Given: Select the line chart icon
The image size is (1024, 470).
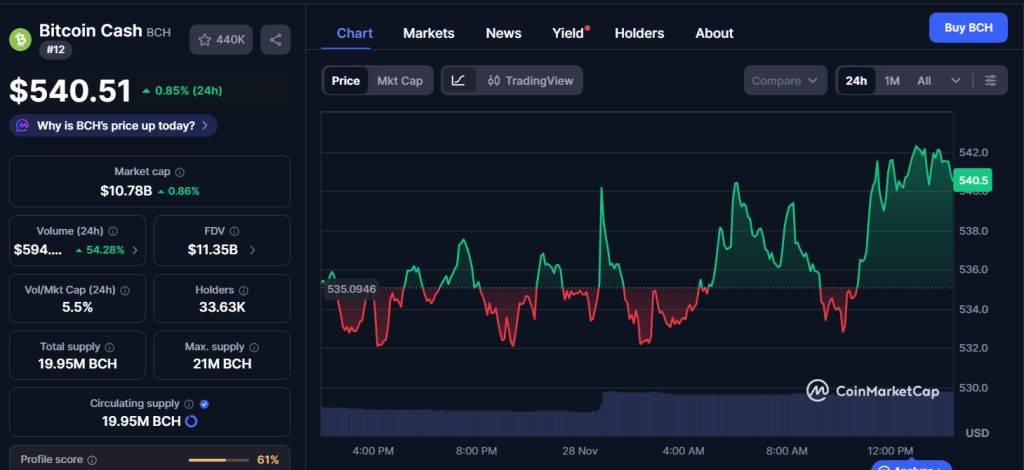Looking at the screenshot, I should (458, 81).
